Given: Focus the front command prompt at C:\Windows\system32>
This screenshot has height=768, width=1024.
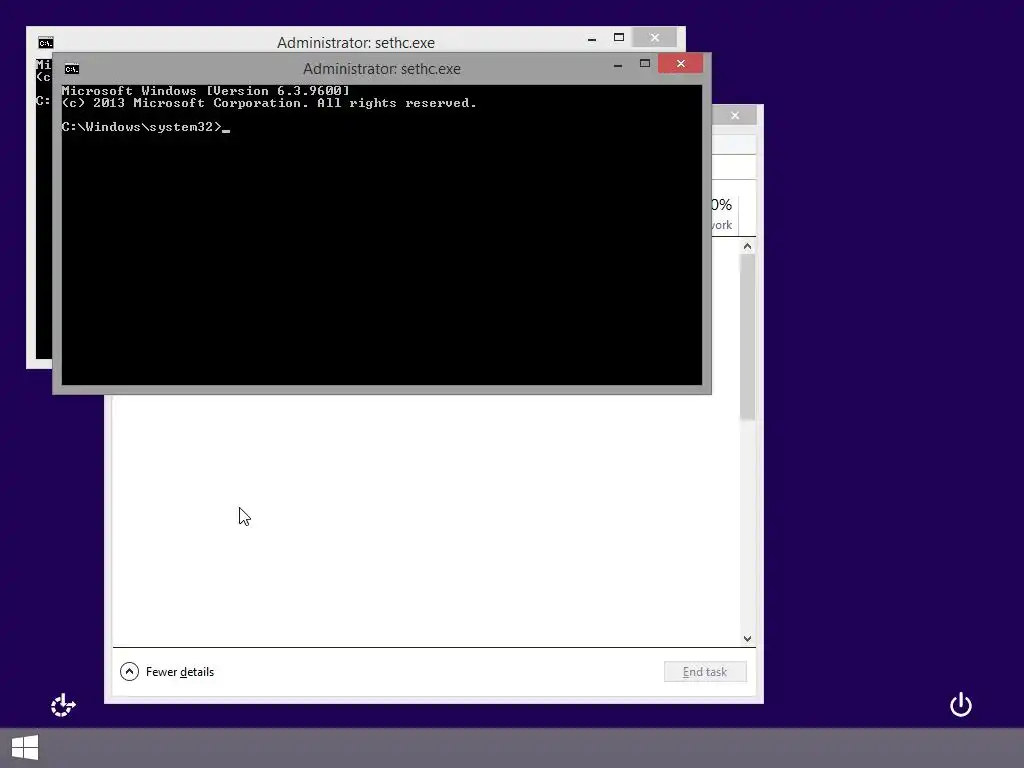Looking at the screenshot, I should (x=146, y=127).
